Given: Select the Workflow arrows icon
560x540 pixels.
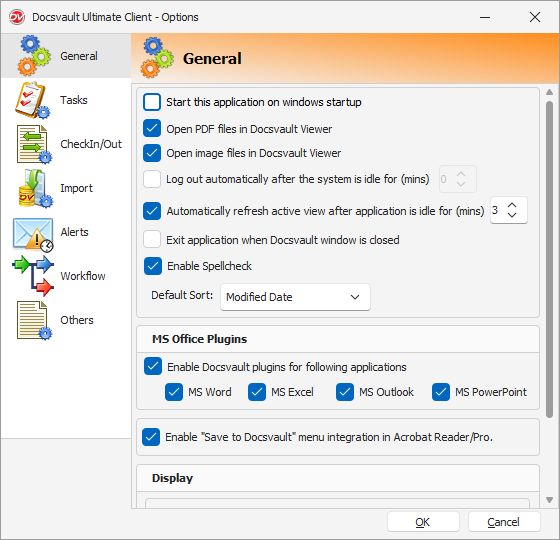Looking at the screenshot, I should (x=33, y=276).
